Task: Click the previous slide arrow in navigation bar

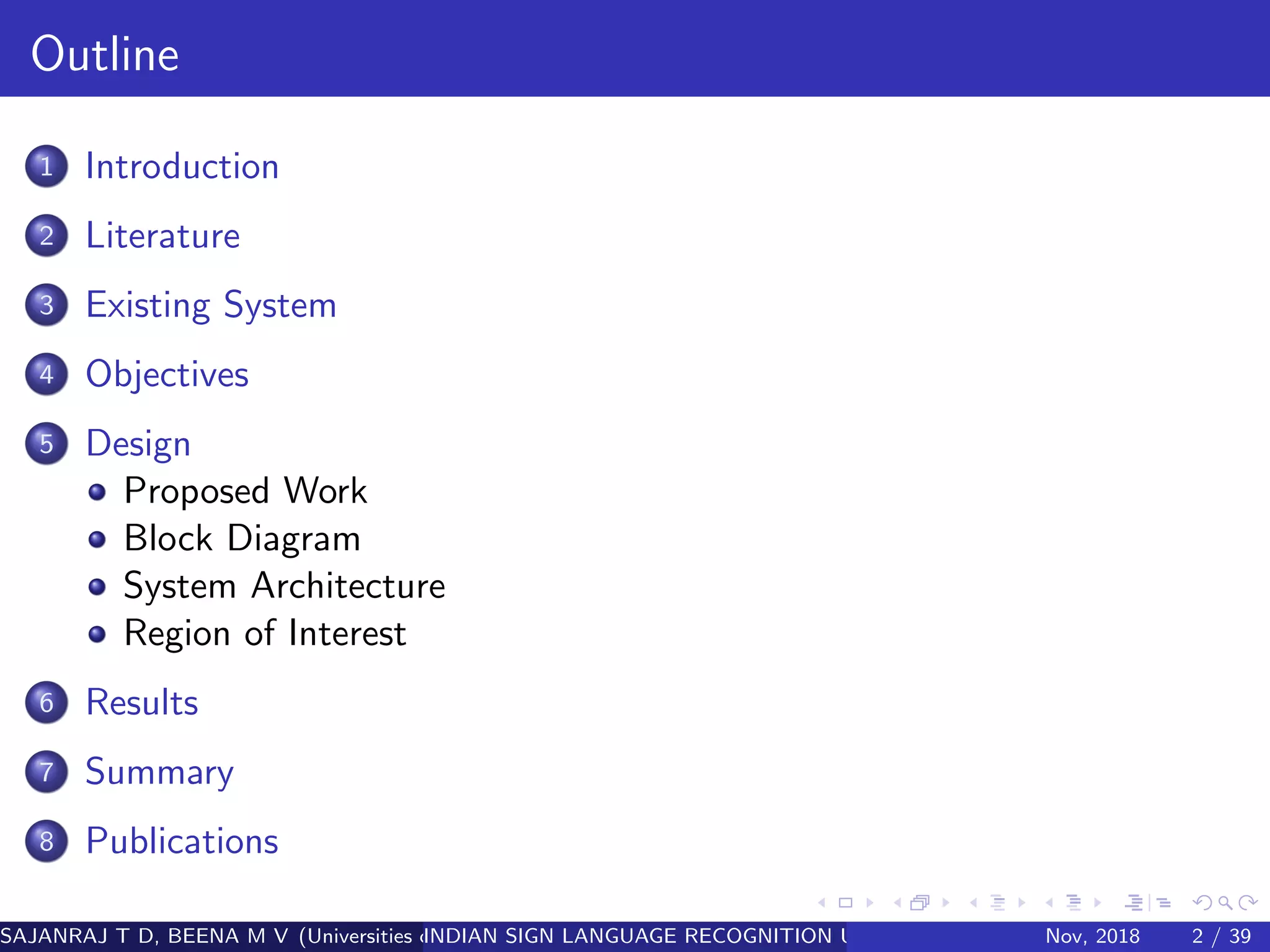Action: 822,903
